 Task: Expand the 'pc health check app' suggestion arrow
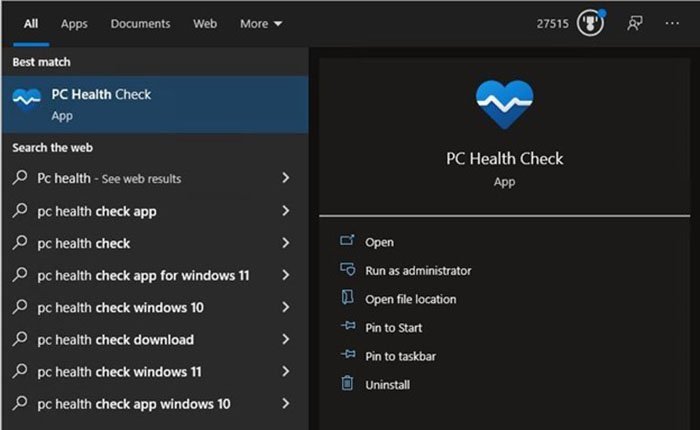point(286,211)
